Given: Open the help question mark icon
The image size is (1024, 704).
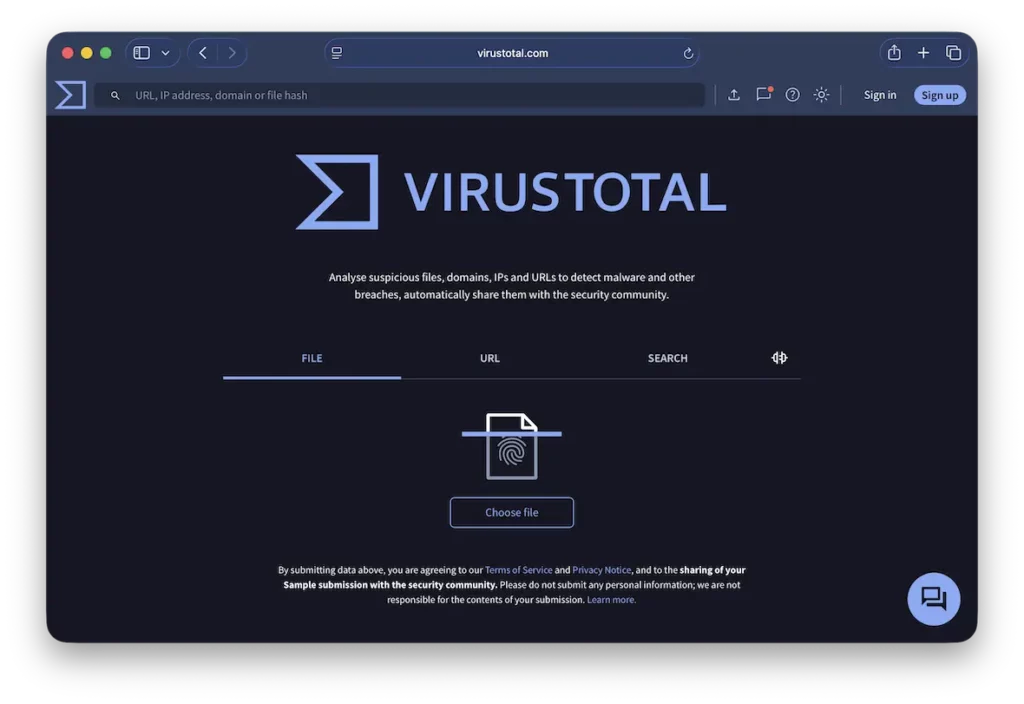Looking at the screenshot, I should [793, 94].
